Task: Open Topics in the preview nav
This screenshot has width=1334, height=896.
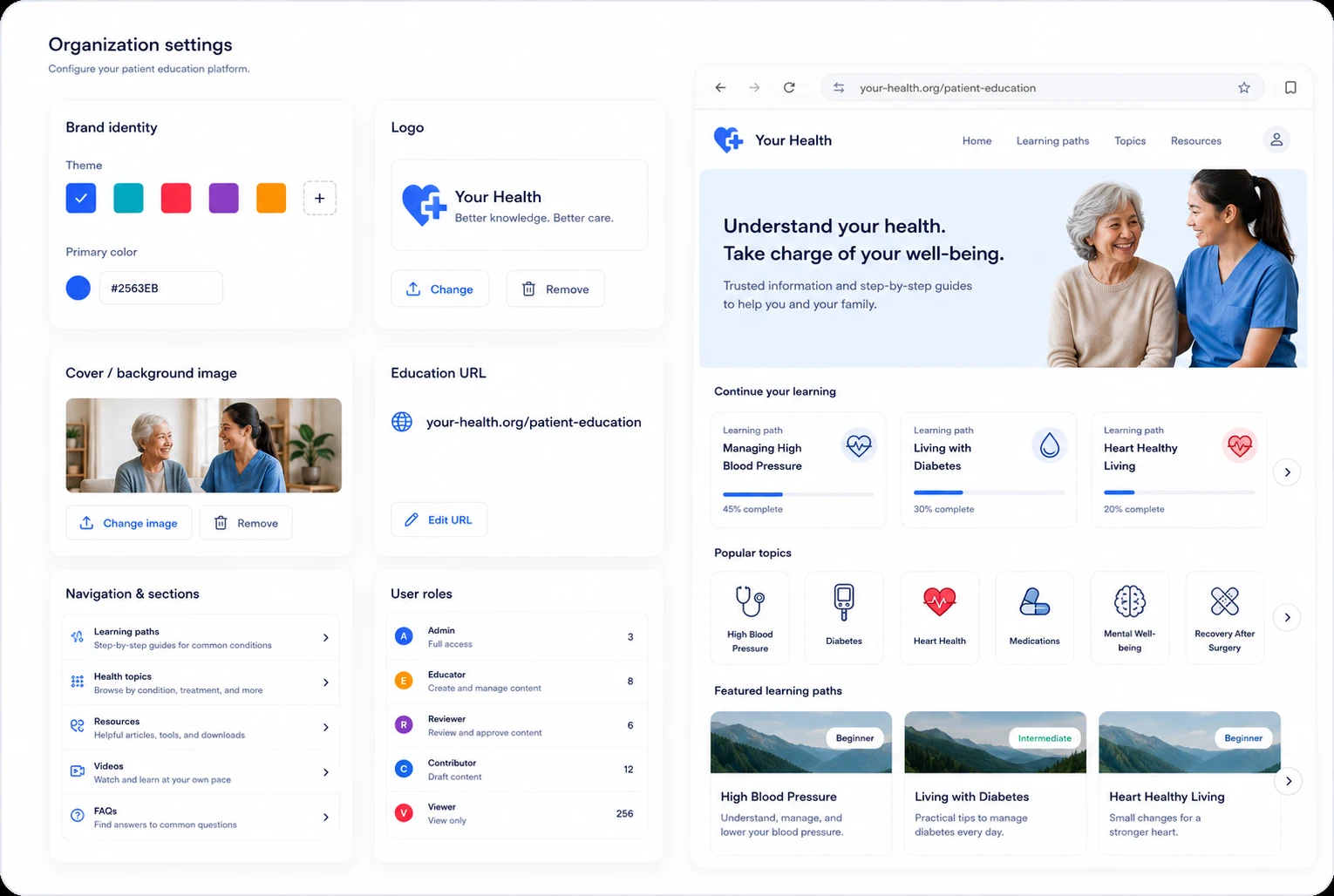Action: [x=1130, y=140]
